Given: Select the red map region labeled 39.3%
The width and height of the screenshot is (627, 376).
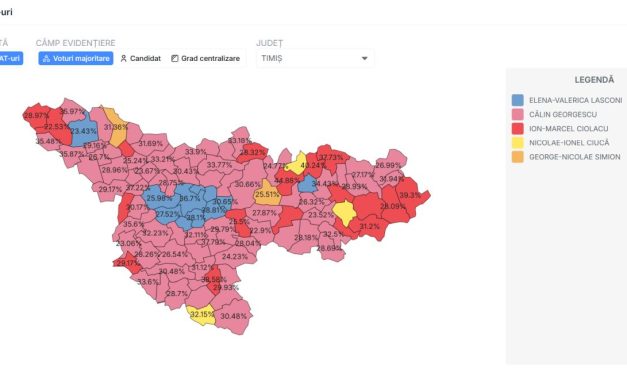Looking at the screenshot, I should [x=409, y=195].
